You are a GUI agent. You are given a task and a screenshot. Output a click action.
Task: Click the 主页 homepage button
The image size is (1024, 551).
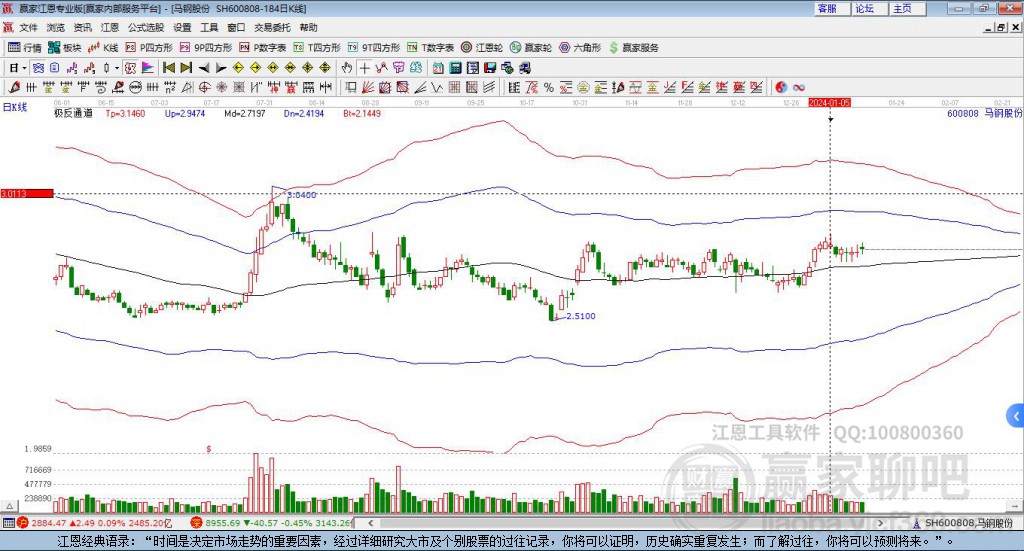pyautogui.click(x=907, y=8)
